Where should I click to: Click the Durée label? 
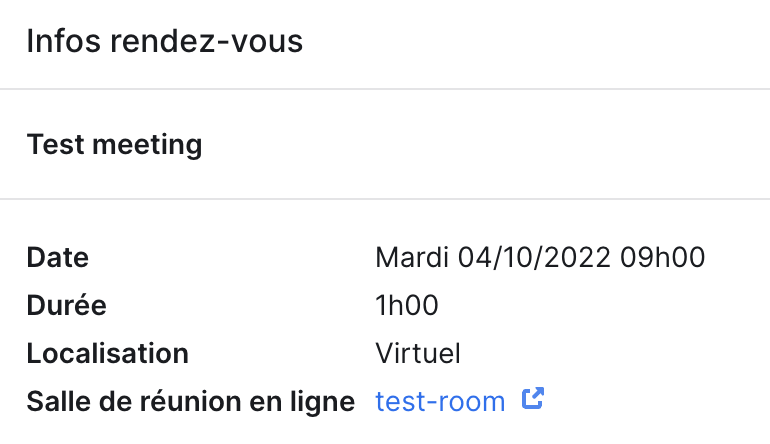pyautogui.click(x=66, y=305)
